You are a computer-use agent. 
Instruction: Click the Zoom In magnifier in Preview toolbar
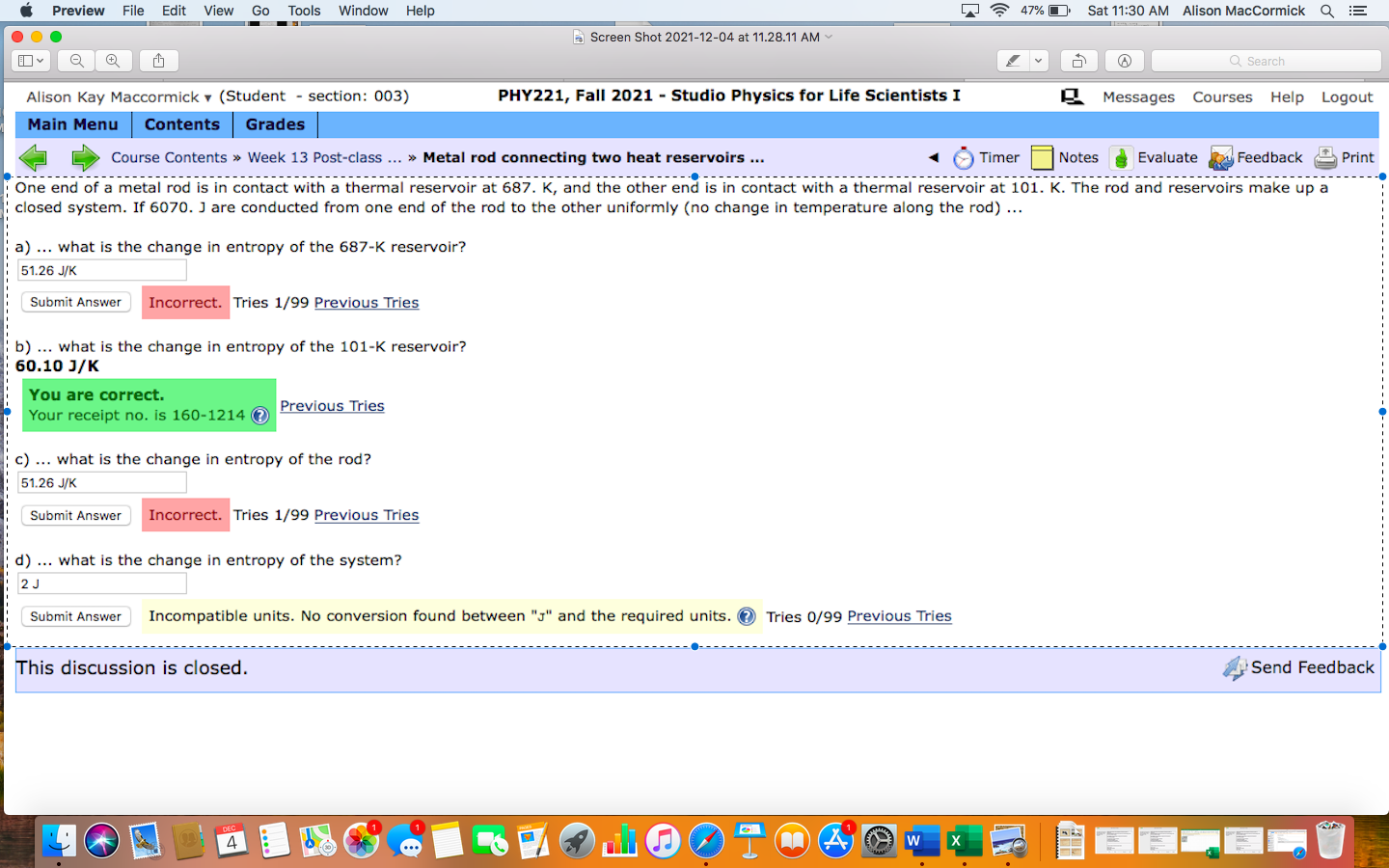(114, 60)
